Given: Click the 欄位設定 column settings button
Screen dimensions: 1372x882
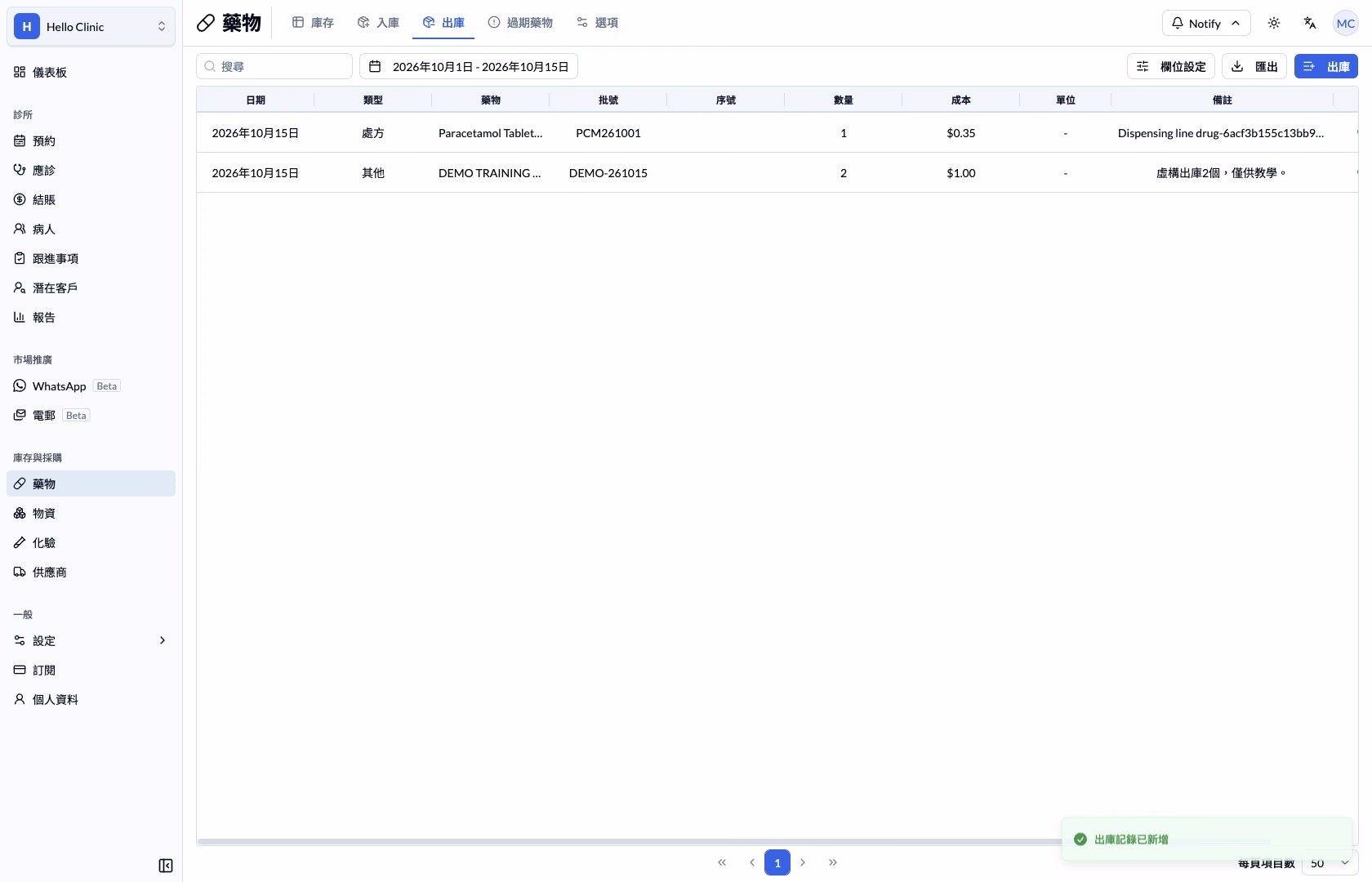Looking at the screenshot, I should coord(1171,66).
